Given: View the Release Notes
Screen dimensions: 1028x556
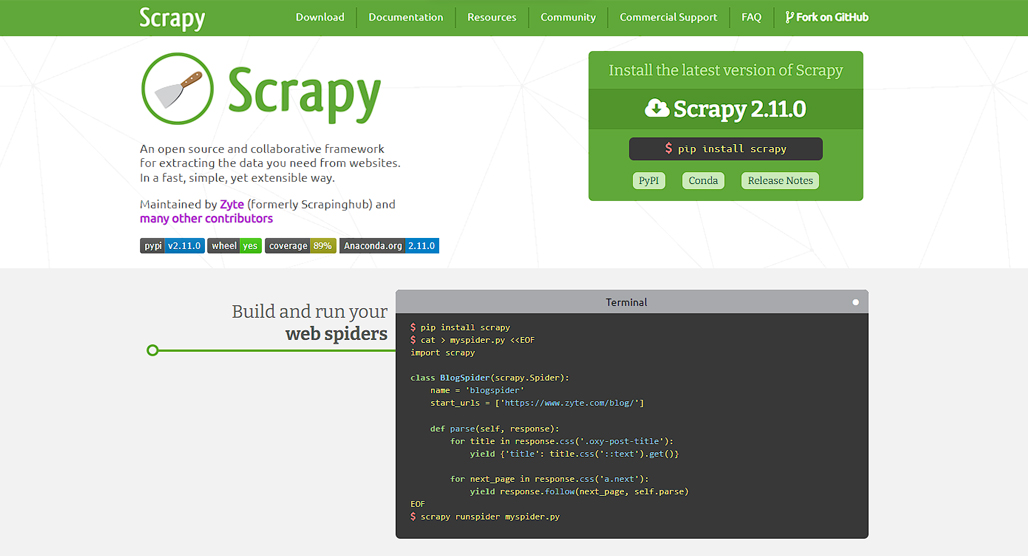Looking at the screenshot, I should pos(780,180).
